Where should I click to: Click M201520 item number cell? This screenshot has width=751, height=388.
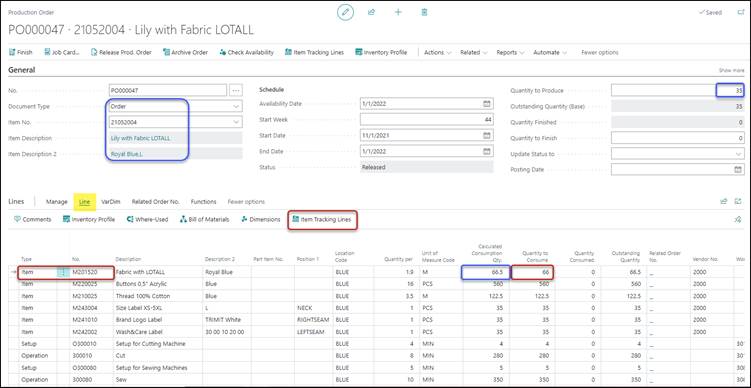91,272
